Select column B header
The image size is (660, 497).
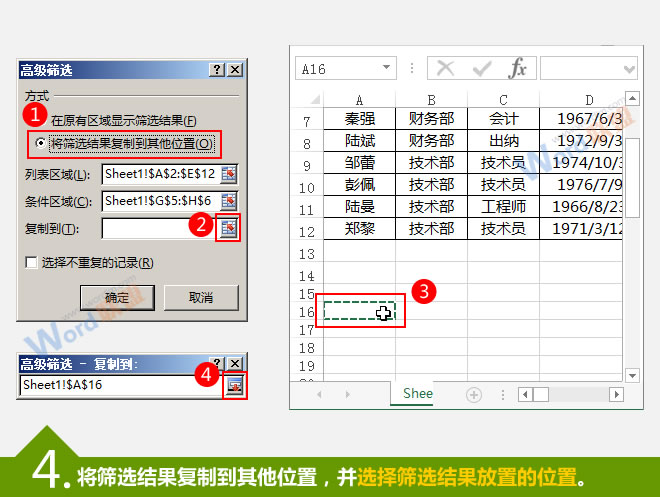[431, 100]
